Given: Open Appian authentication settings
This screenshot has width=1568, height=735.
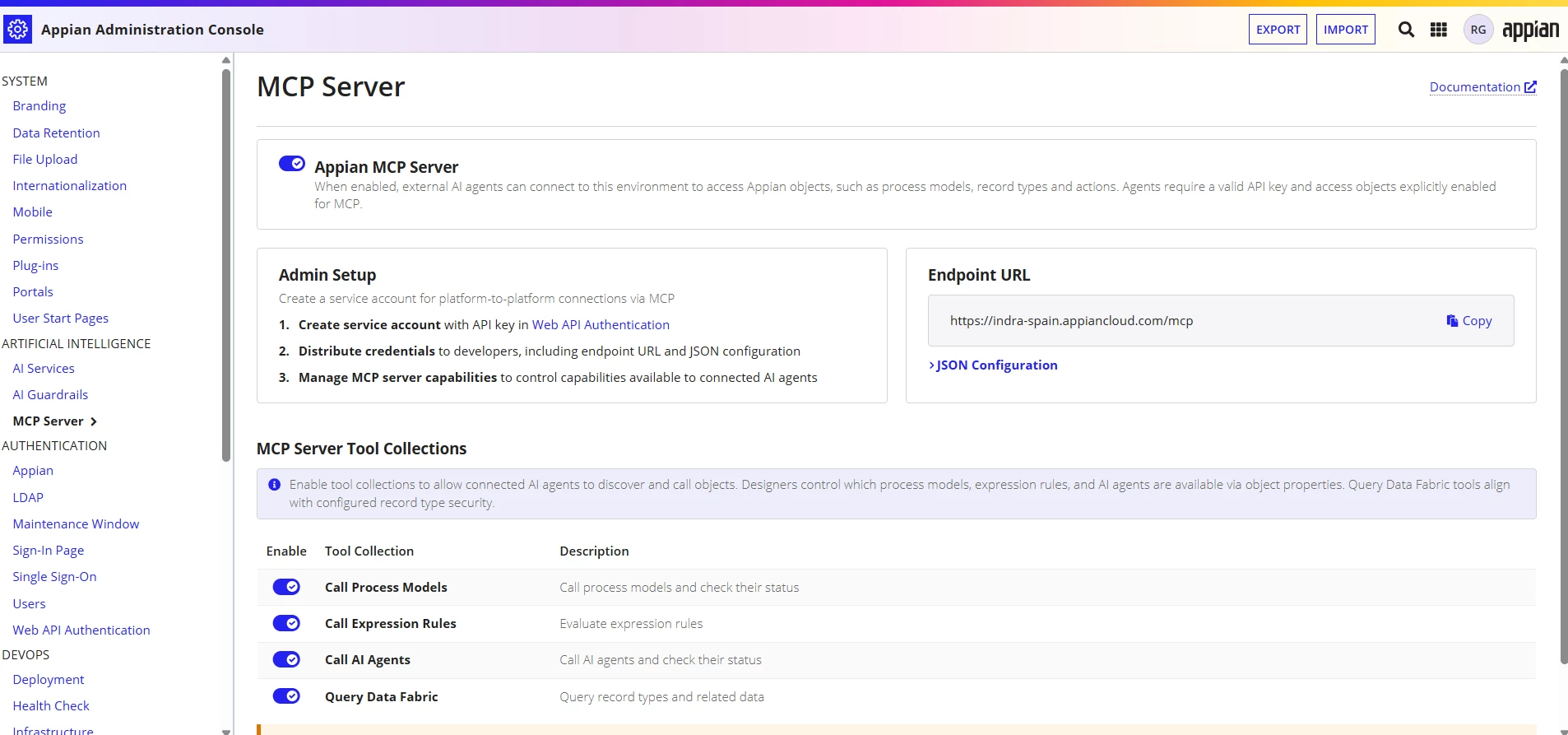Looking at the screenshot, I should coord(33,471).
